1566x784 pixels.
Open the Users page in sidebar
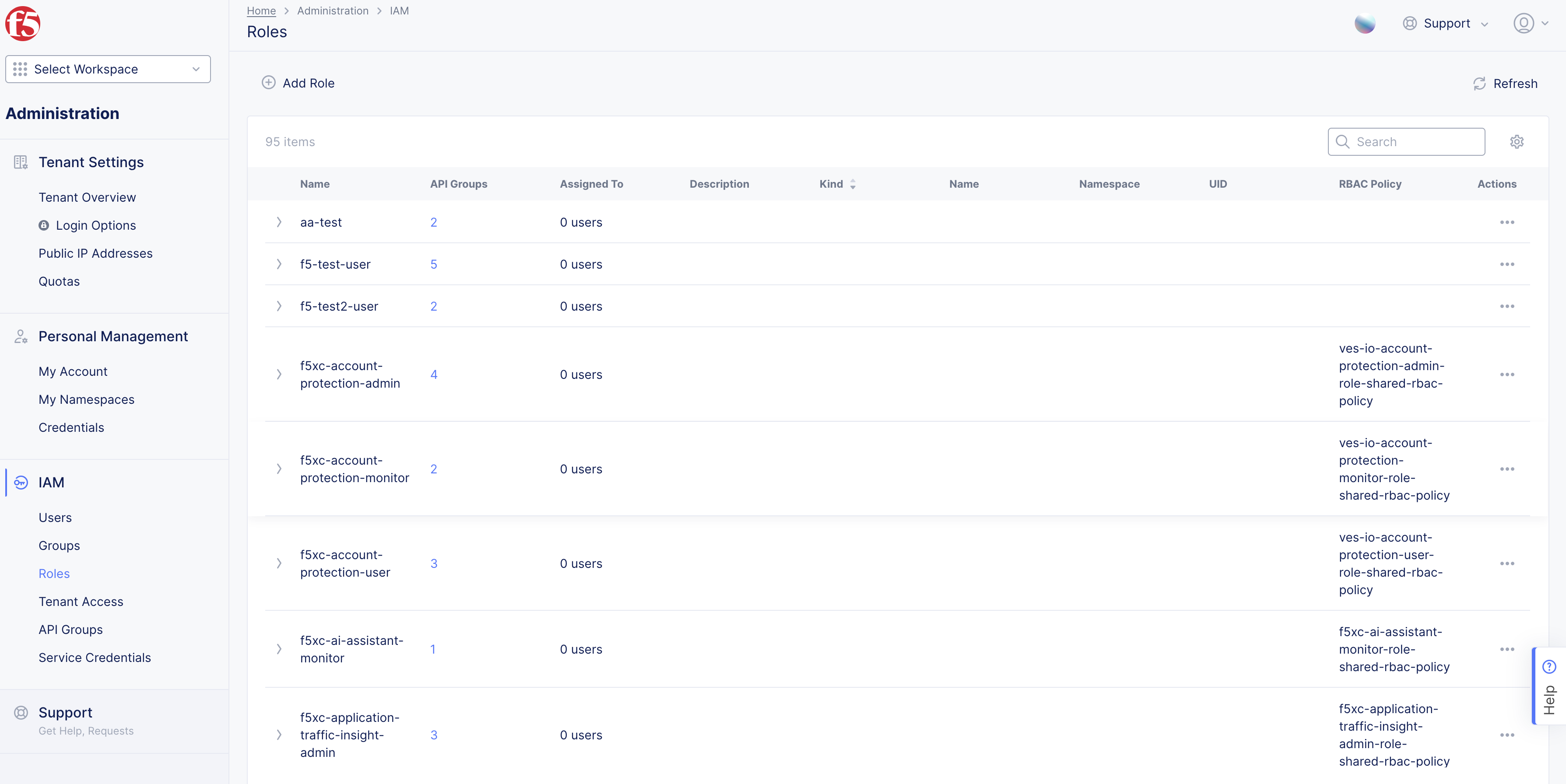[x=55, y=517]
